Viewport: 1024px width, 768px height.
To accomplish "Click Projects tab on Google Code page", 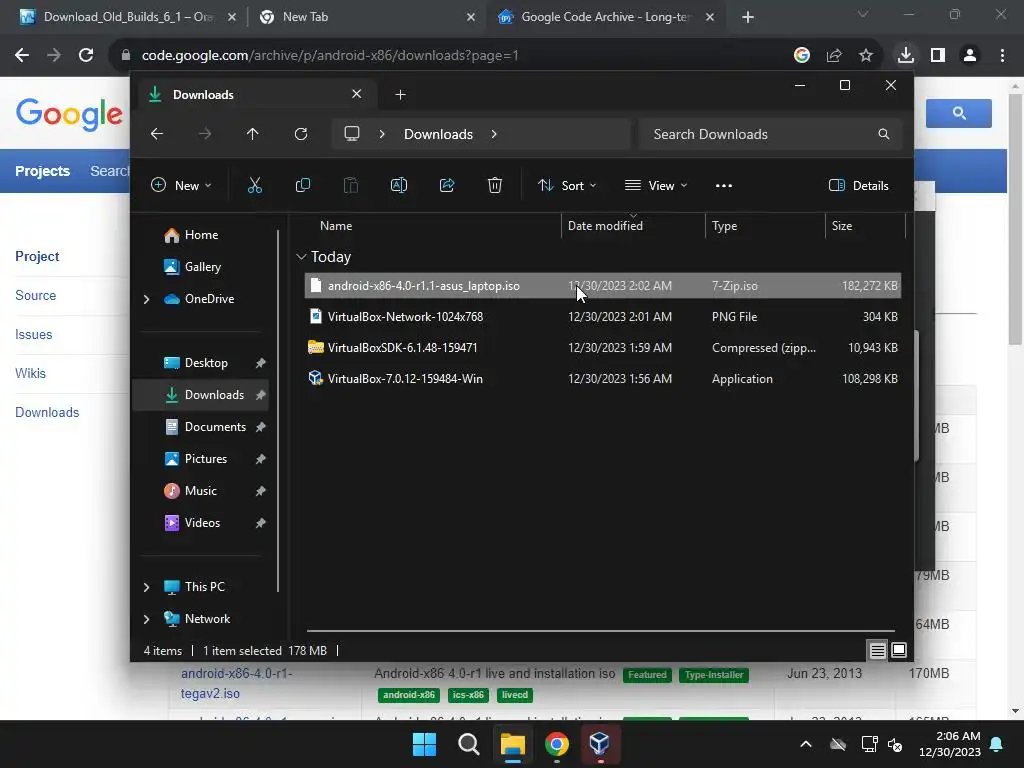I will (x=42, y=171).
